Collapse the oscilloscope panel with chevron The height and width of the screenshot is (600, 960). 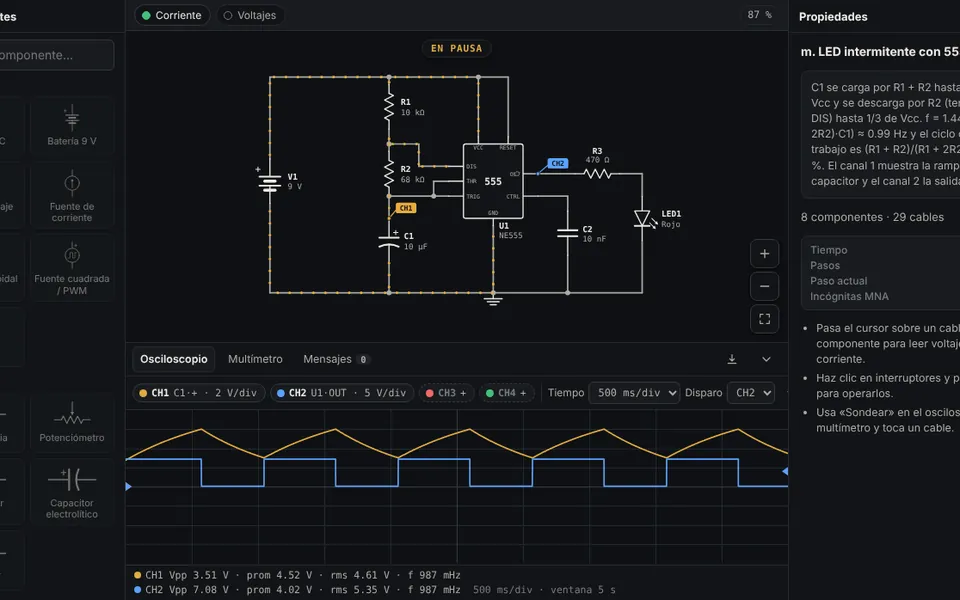(766, 359)
